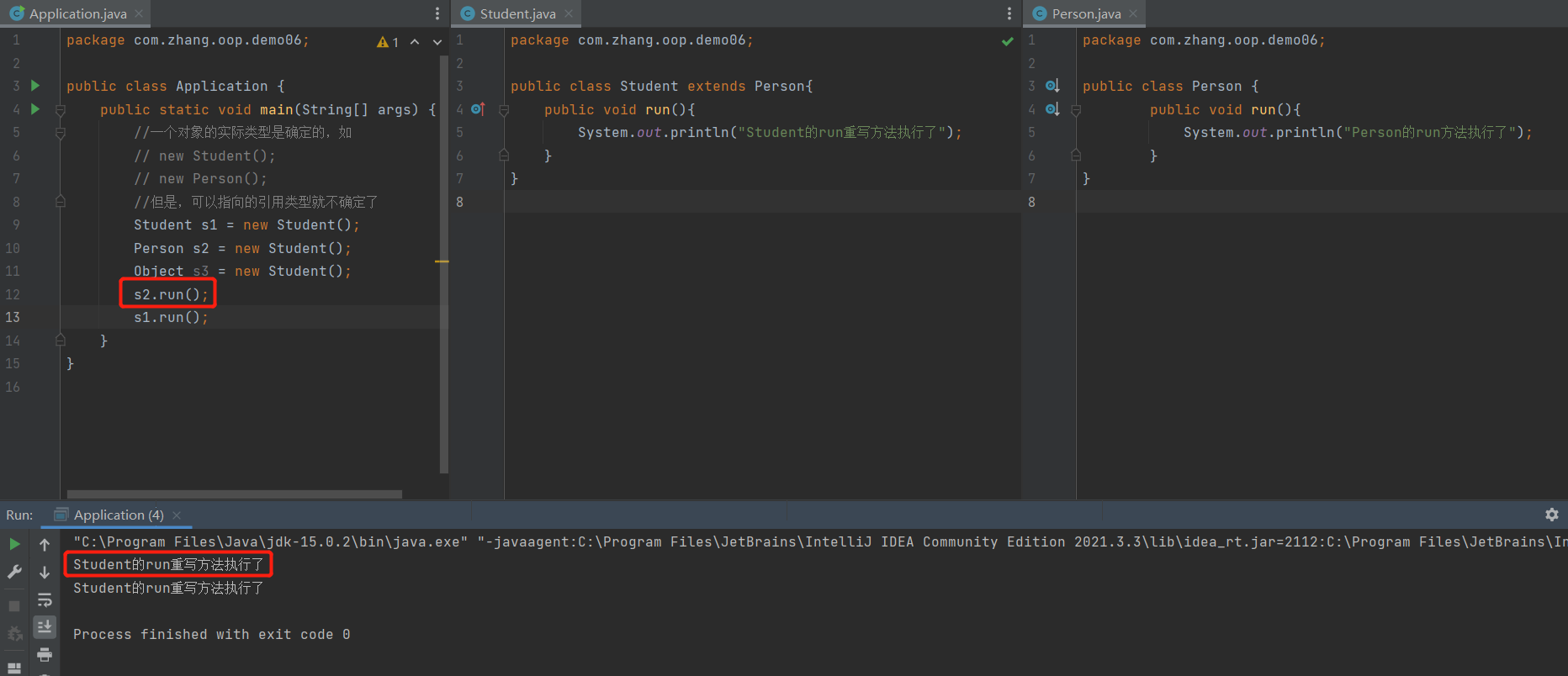The image size is (1568, 676).
Task: Collapse the main method fold marker
Action: [x=61, y=109]
